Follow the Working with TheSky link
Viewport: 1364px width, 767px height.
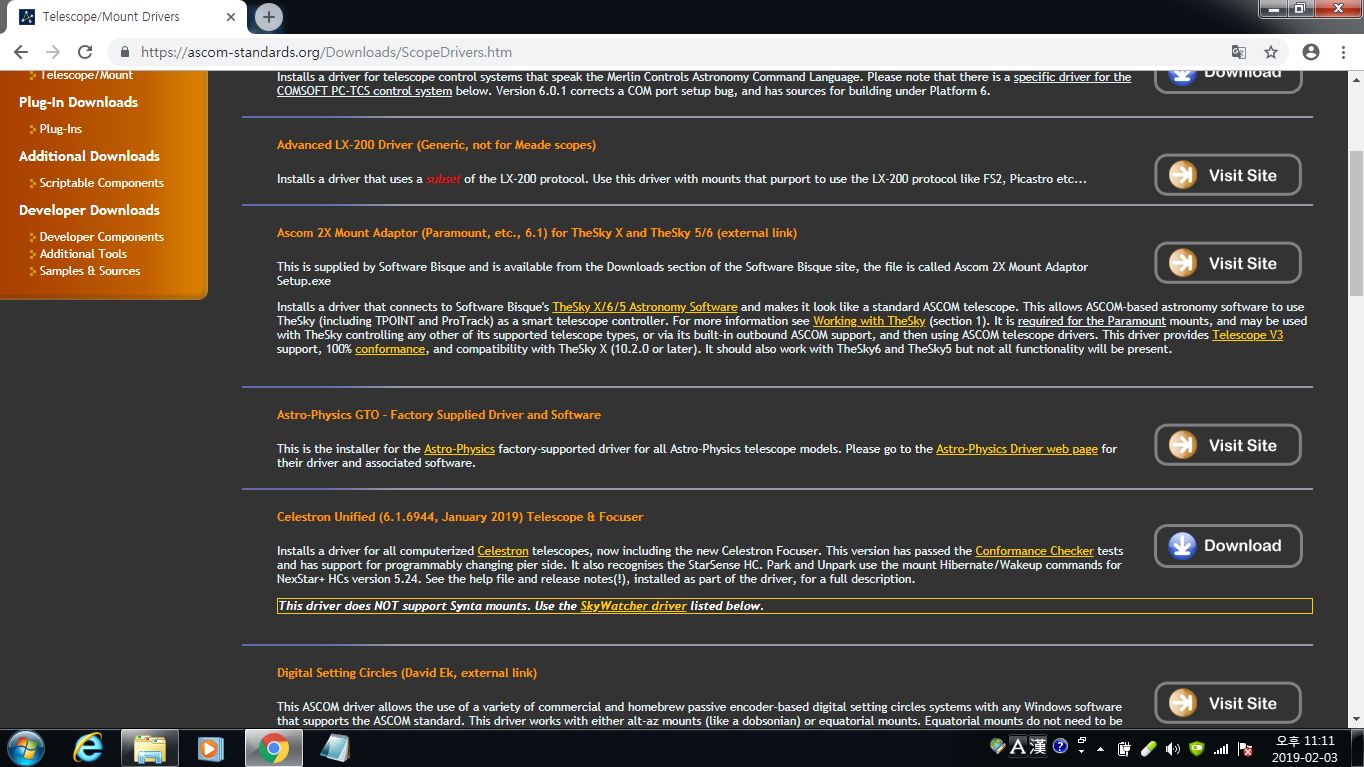(x=869, y=321)
